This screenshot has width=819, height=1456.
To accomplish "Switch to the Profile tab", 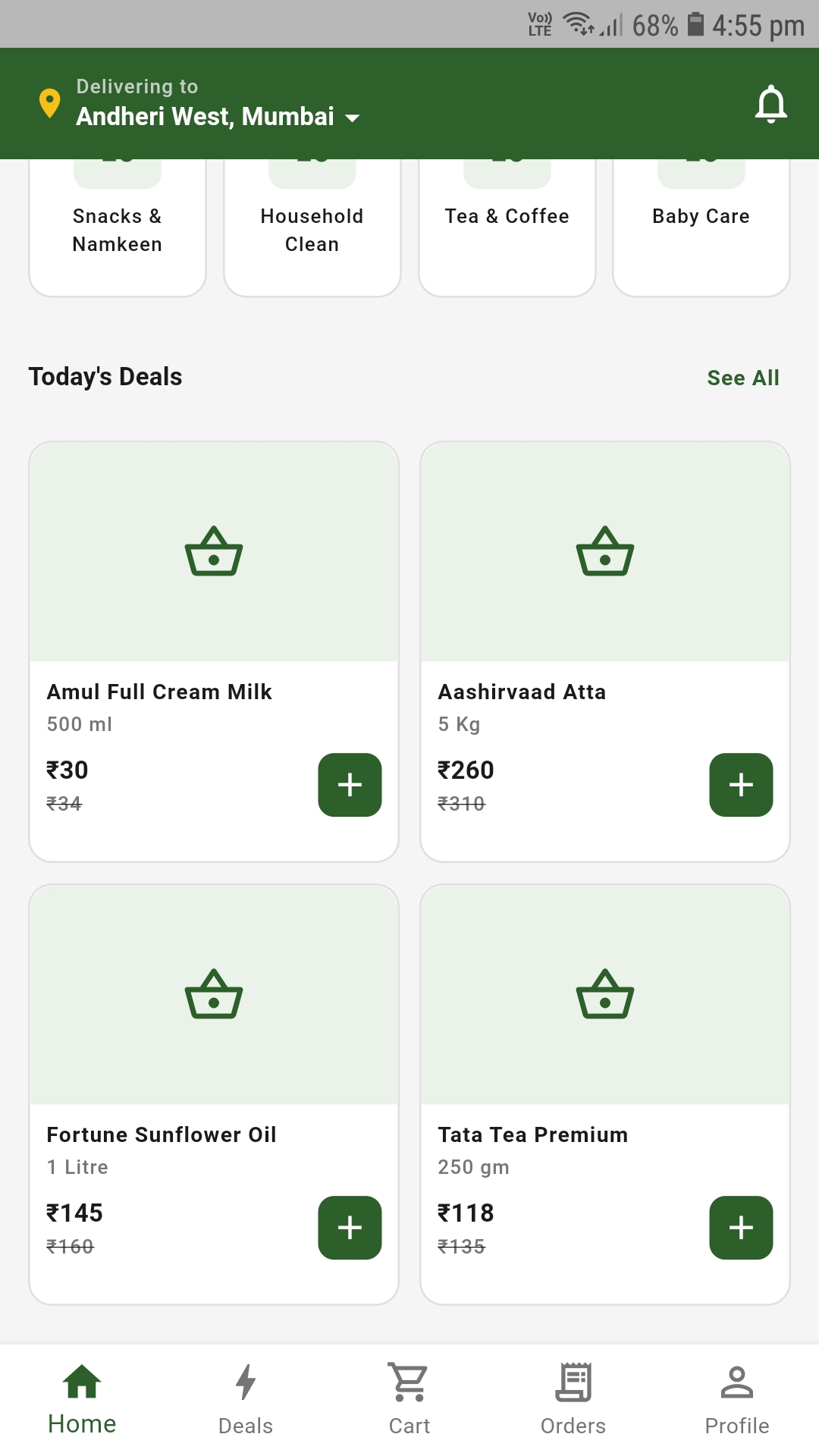I will tap(737, 1401).
